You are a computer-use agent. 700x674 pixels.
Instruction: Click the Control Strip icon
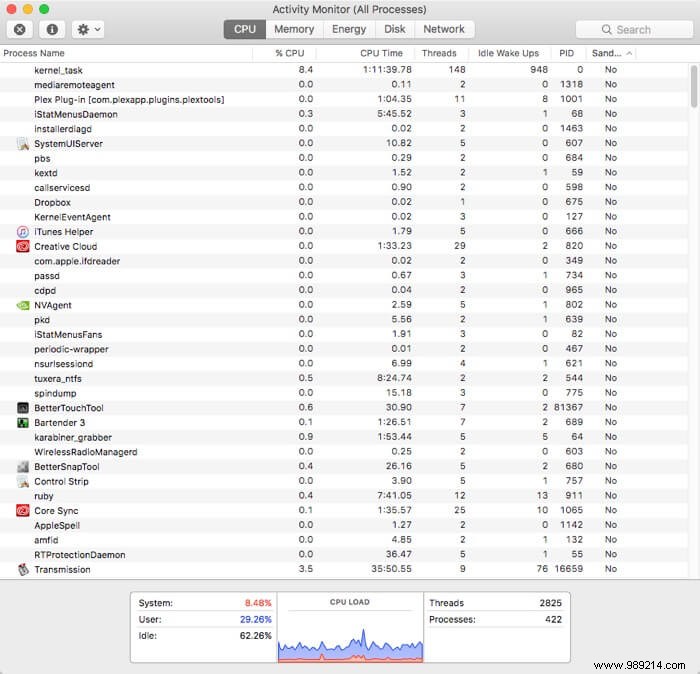23,482
